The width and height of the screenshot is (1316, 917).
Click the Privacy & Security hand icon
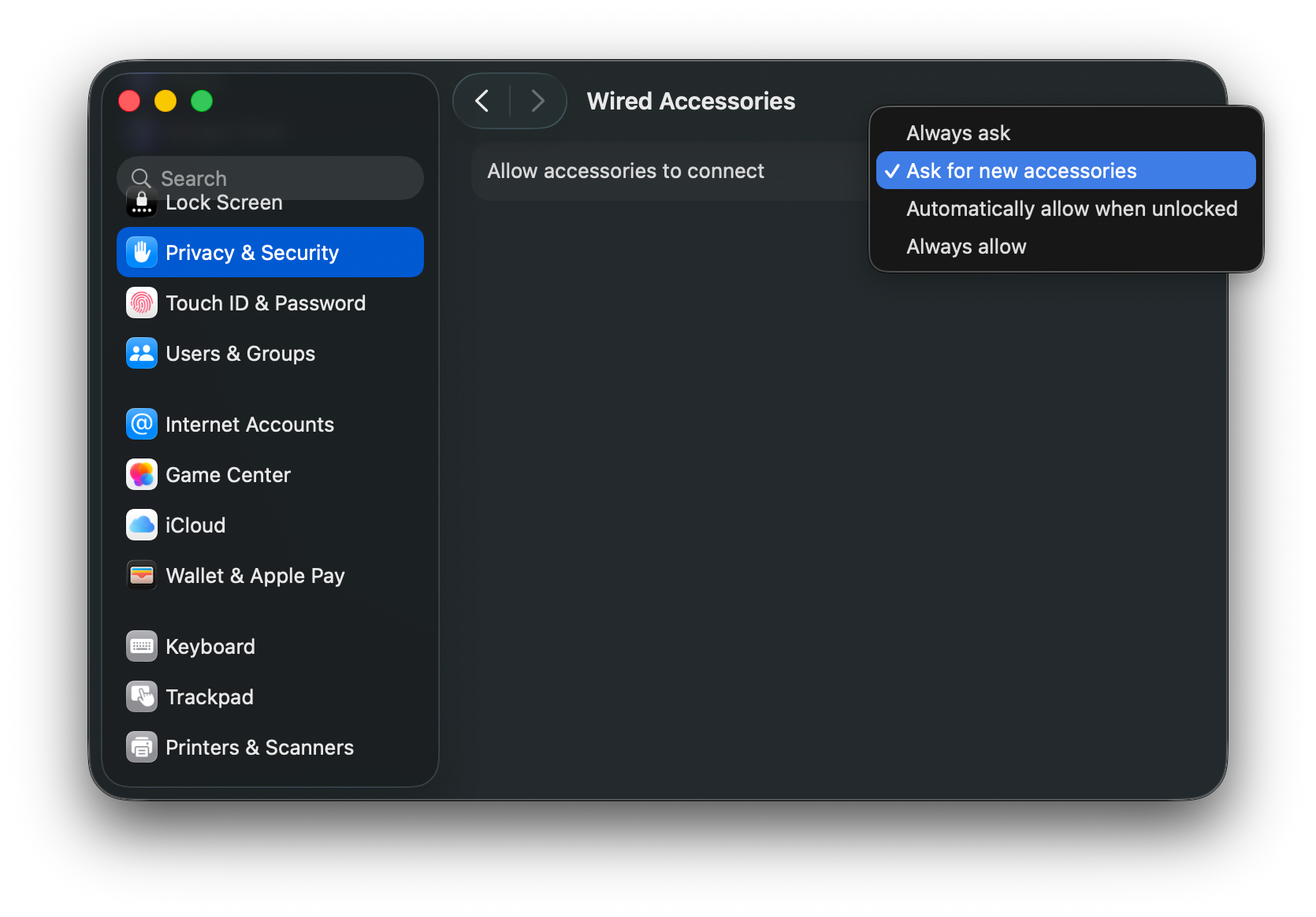(x=142, y=252)
